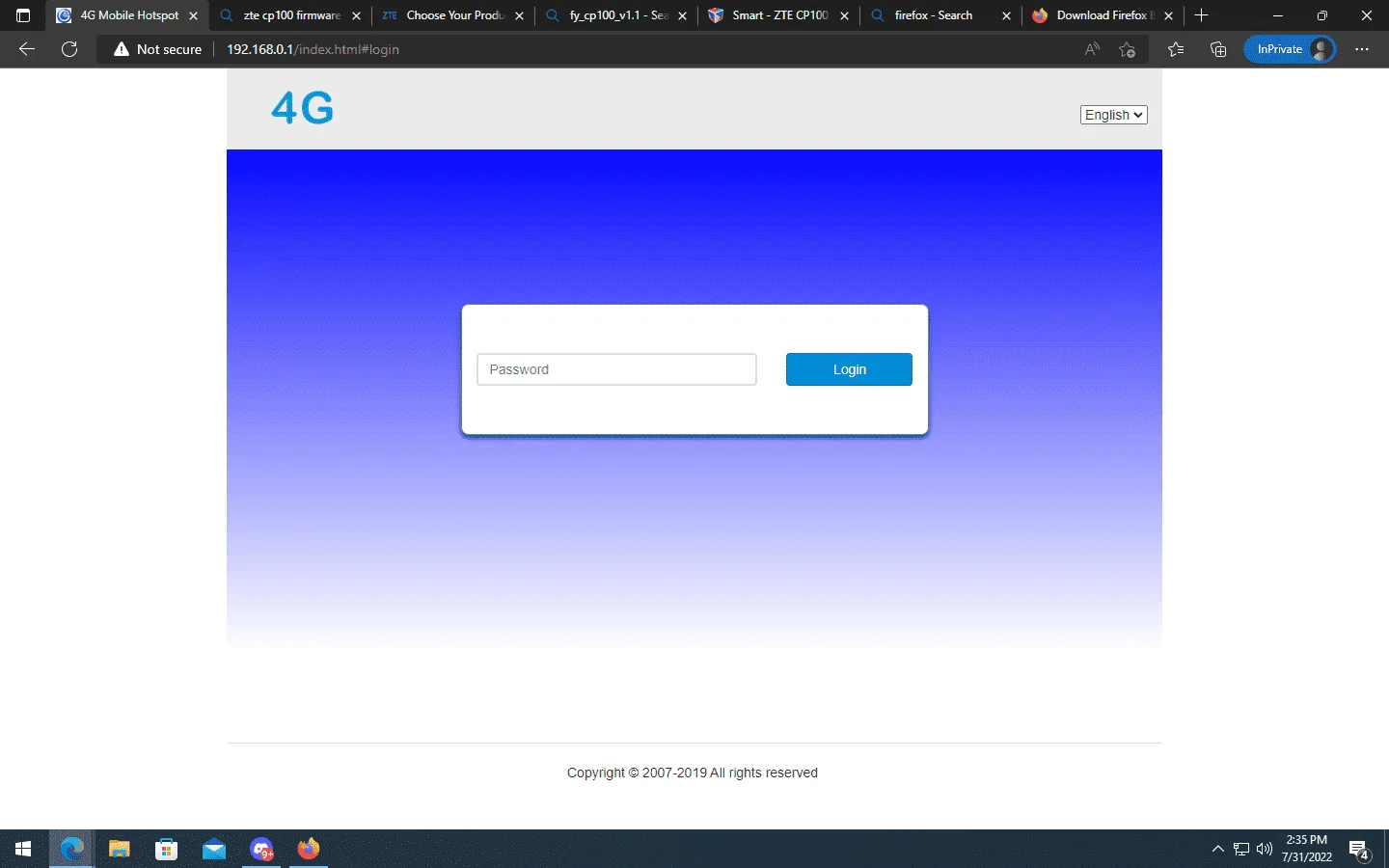Close the Download Firefox tab

[1169, 15]
